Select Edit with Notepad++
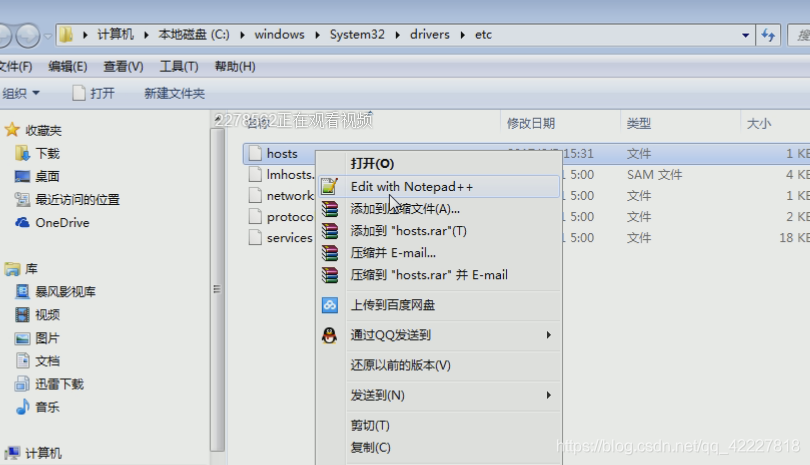The height and width of the screenshot is (465, 810). (x=439, y=186)
